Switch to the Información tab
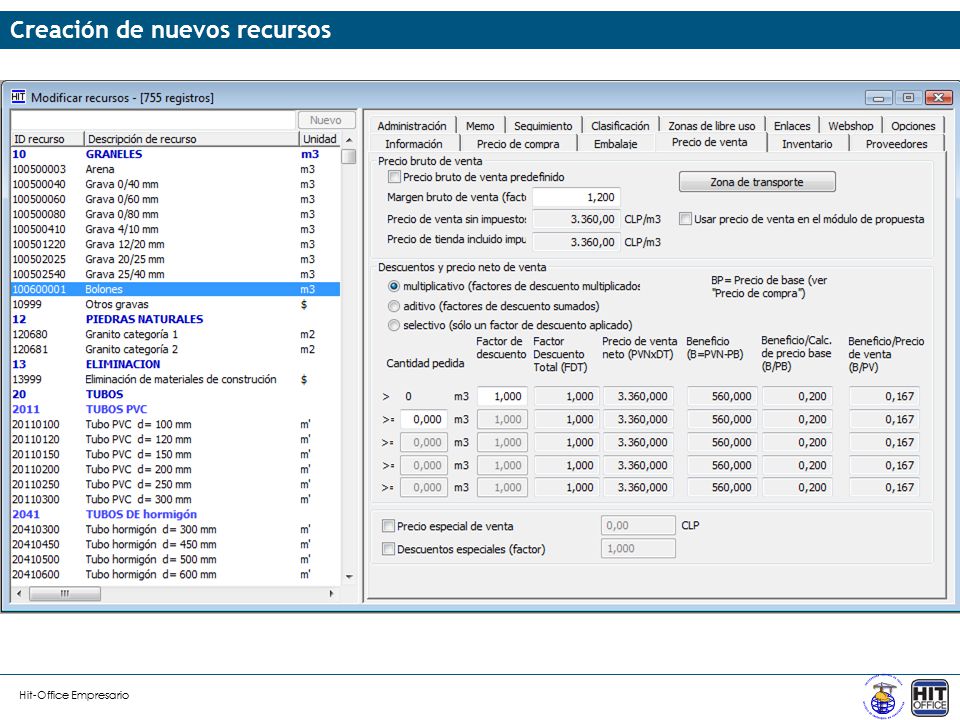The image size is (960, 720). click(x=413, y=144)
